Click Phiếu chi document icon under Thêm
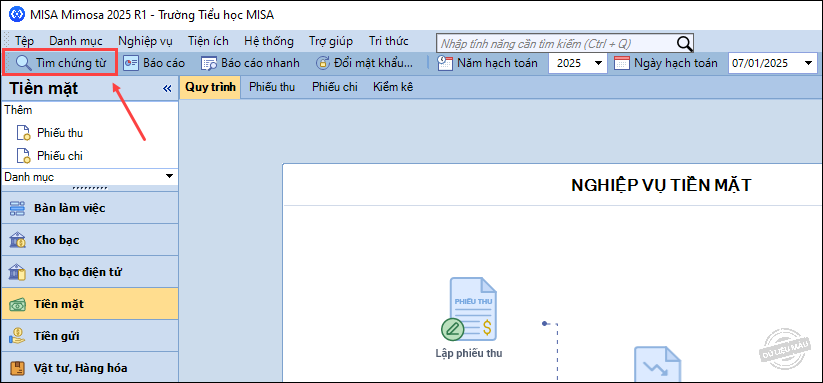The image size is (823, 383). coord(24,156)
